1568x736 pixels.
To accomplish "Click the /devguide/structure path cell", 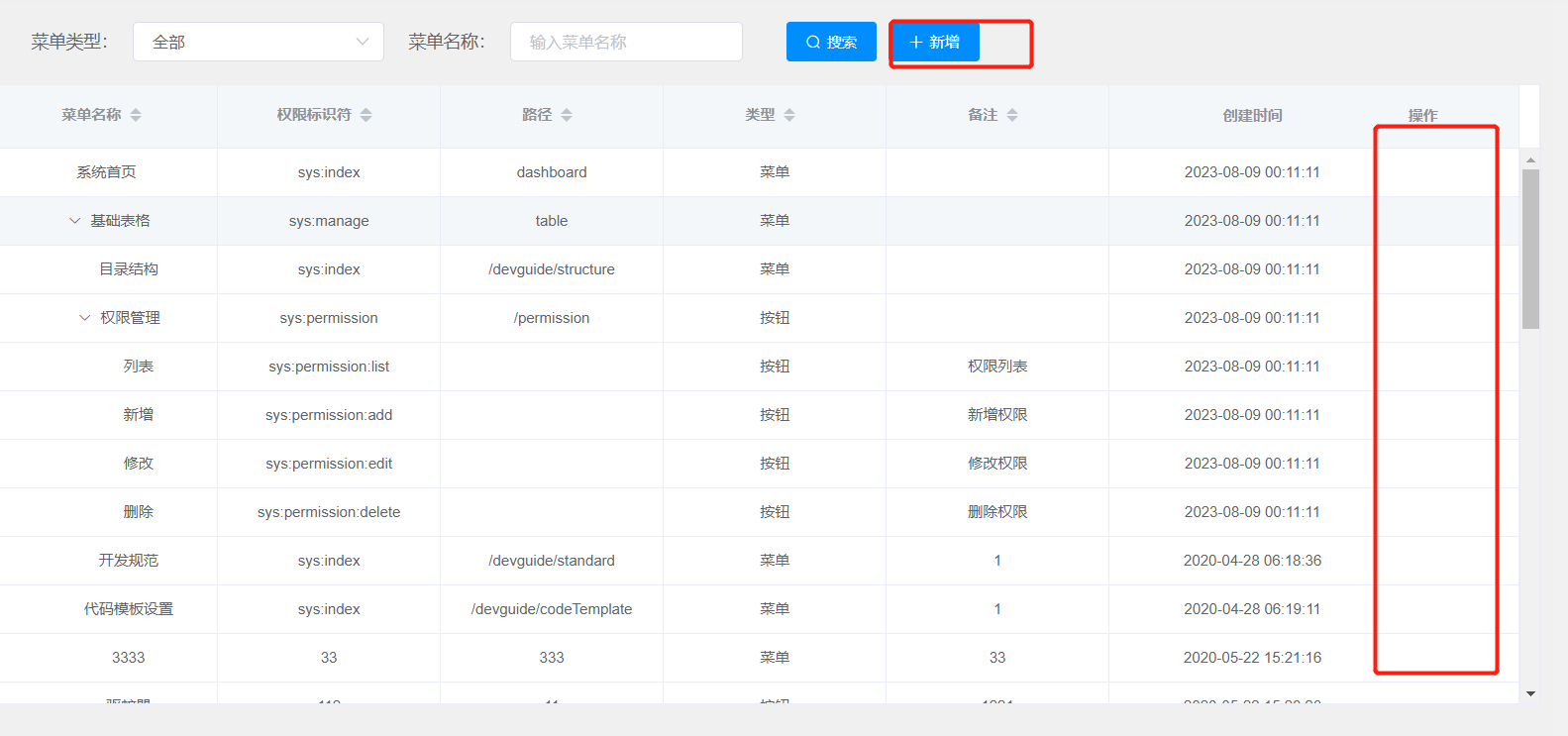I will click(x=552, y=269).
